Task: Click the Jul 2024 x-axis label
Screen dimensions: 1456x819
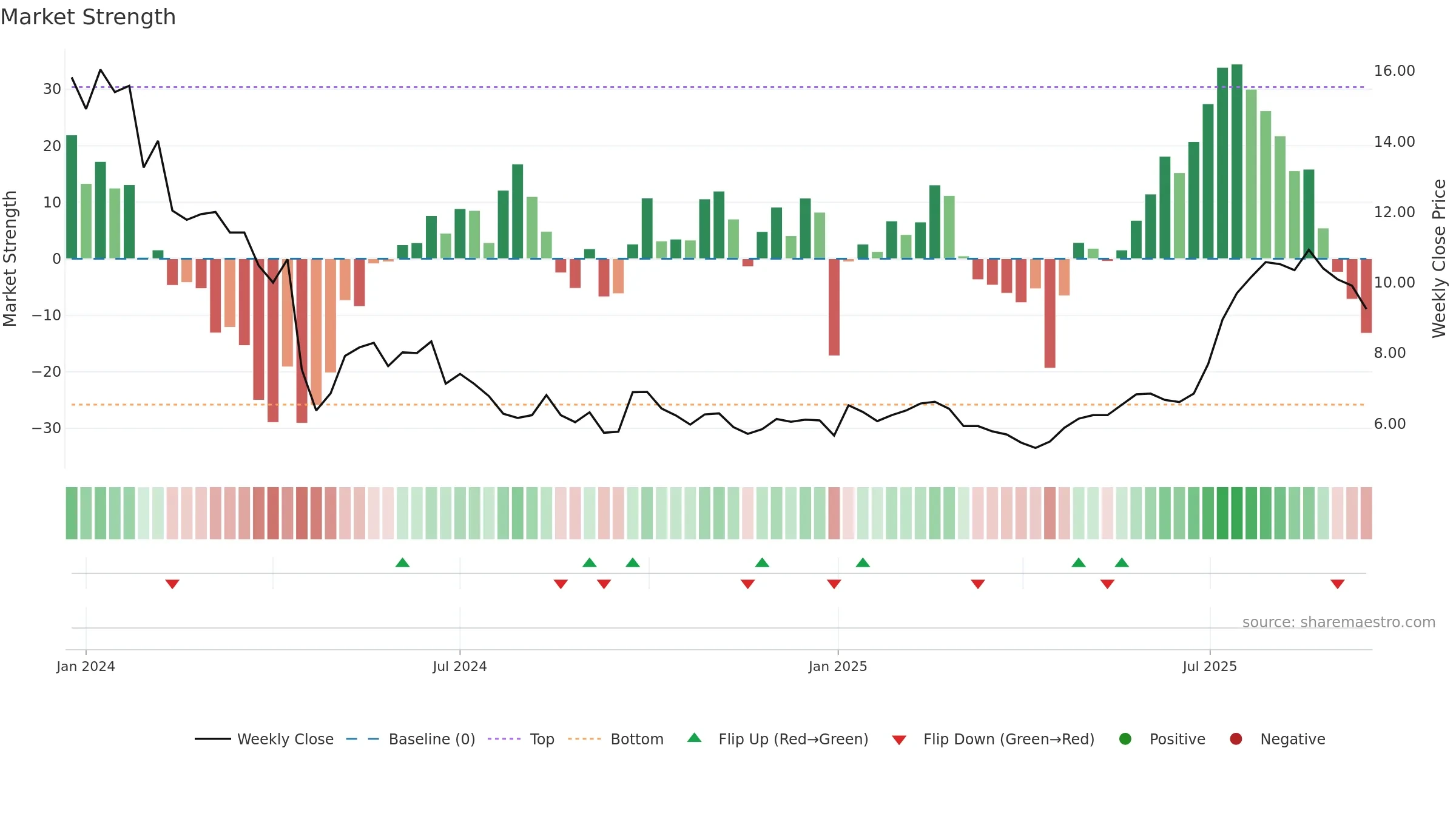Action: click(460, 667)
